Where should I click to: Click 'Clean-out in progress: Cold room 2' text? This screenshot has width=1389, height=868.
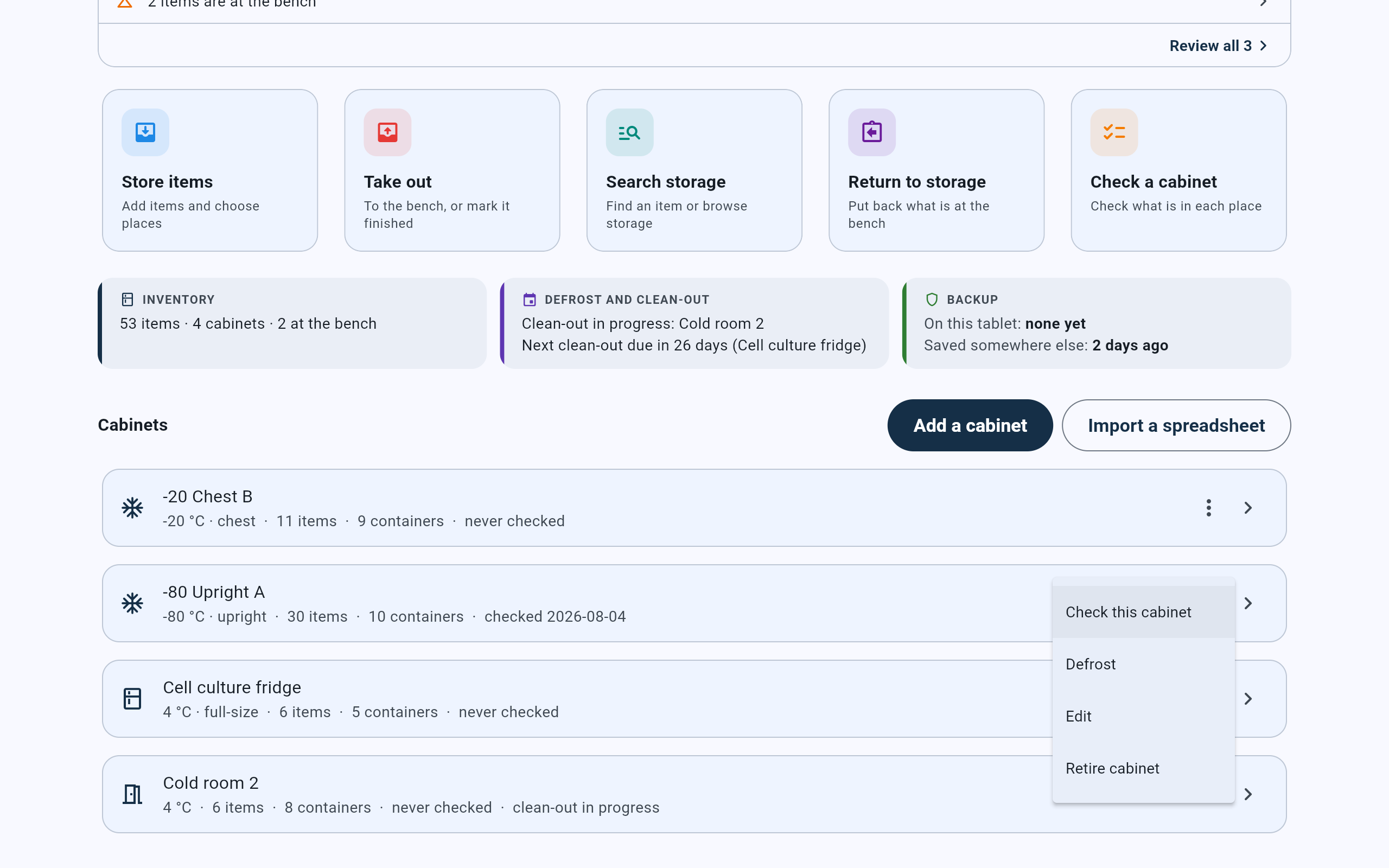click(x=643, y=324)
